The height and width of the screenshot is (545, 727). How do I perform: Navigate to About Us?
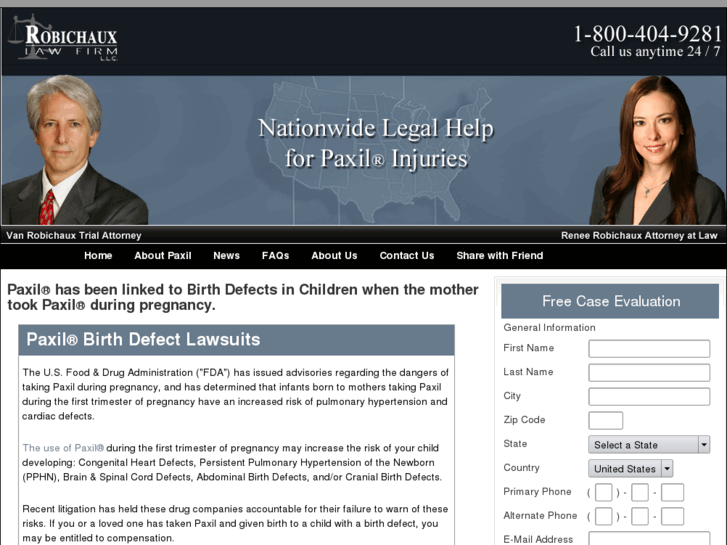pyautogui.click(x=334, y=256)
